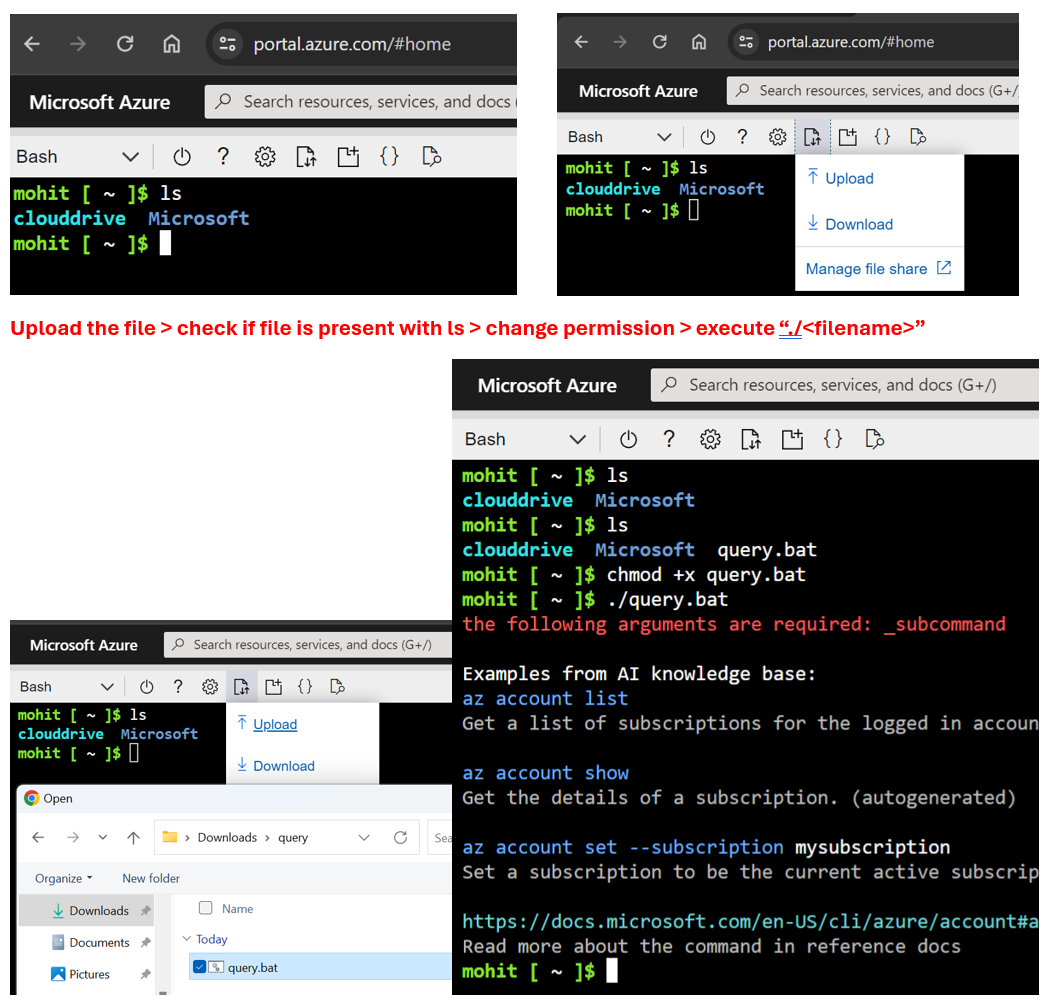
Task: Open help icon in top-left screenshot toolbar
Action: (223, 157)
